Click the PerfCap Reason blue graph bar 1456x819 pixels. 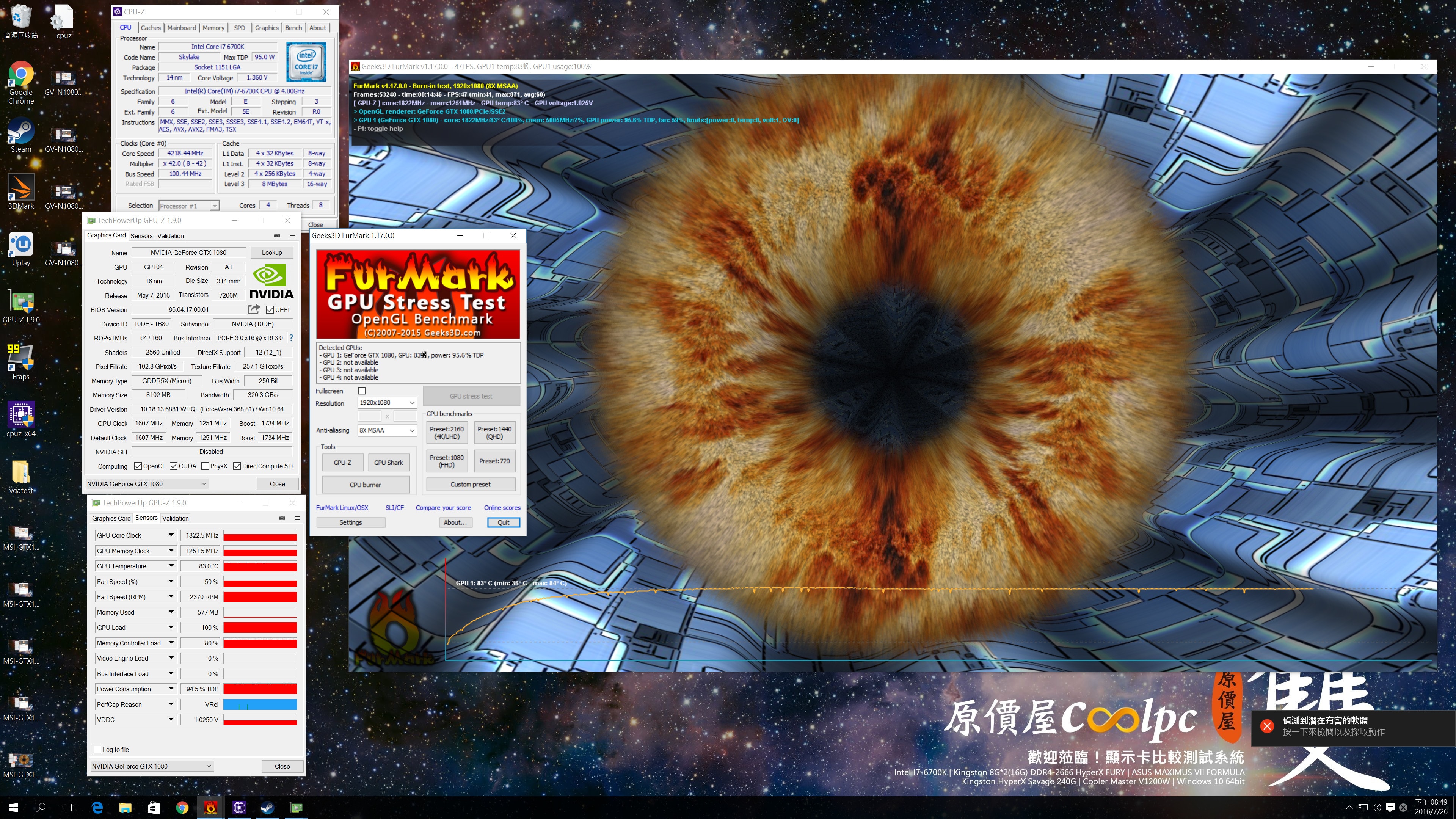pyautogui.click(x=260, y=704)
